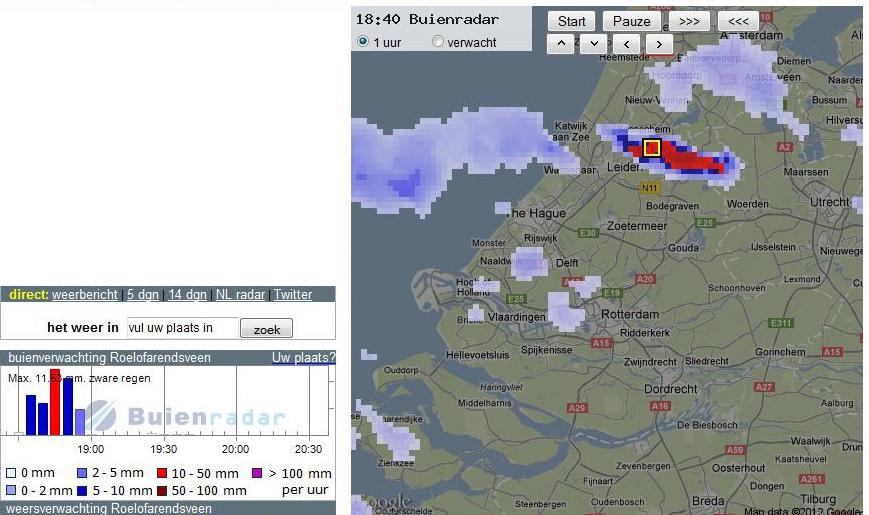Viewport: 869px width, 515px height.
Task: Open the NL radar link
Action: [x=240, y=294]
